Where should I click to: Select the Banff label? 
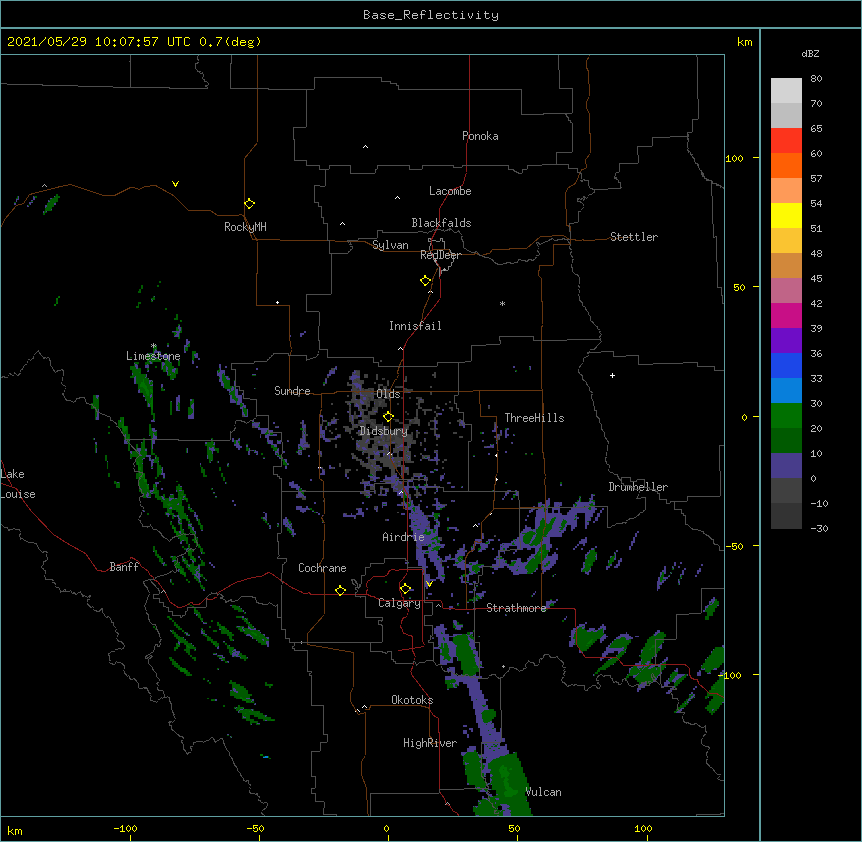(x=124, y=567)
